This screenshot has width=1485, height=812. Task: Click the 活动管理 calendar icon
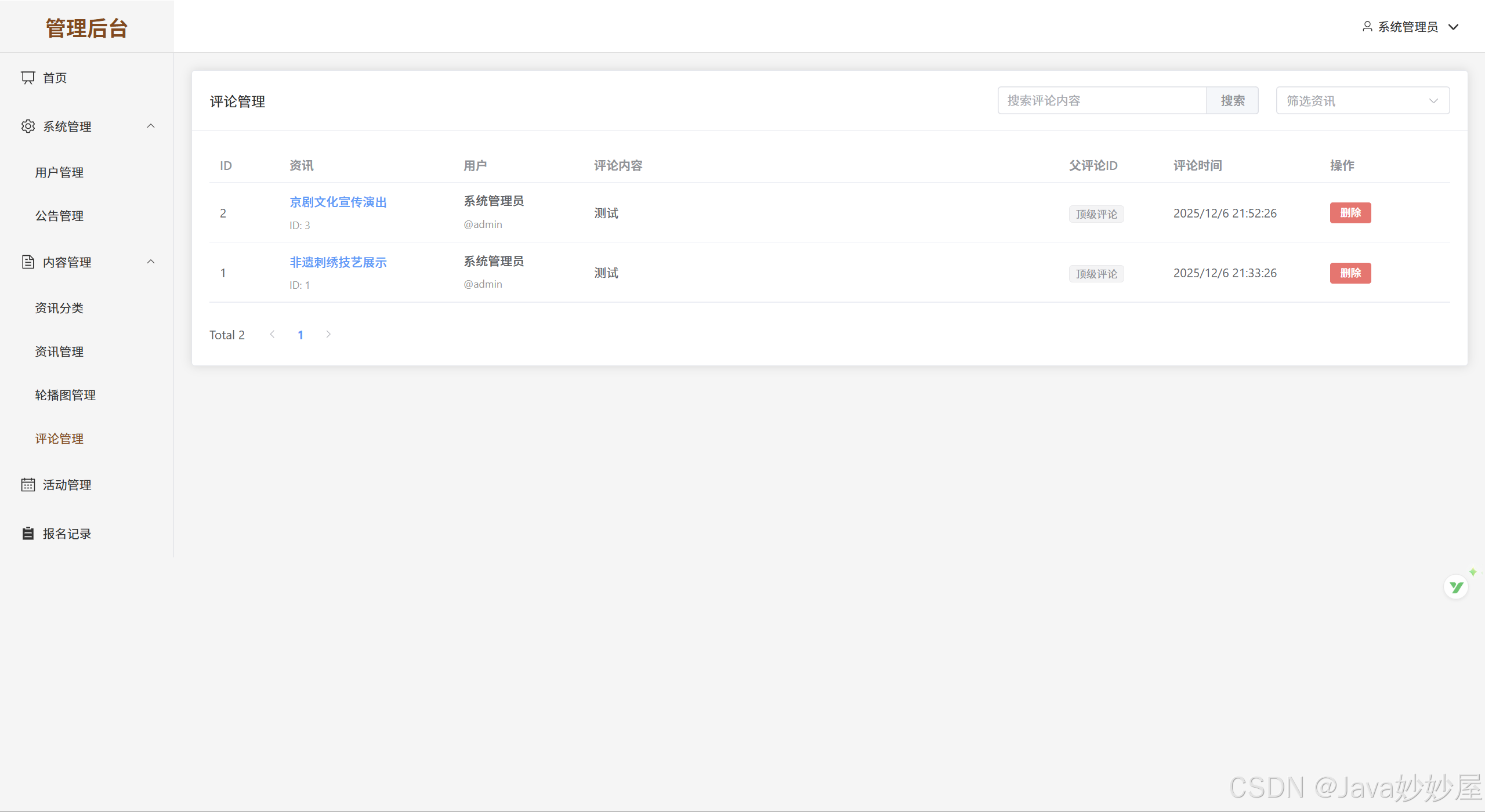[x=28, y=485]
